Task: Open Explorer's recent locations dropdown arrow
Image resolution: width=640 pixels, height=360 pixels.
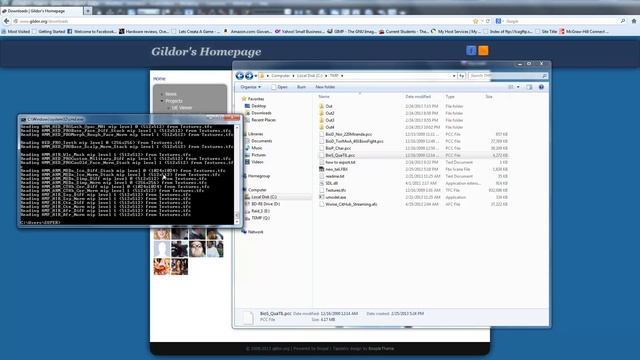Action: pos(256,76)
